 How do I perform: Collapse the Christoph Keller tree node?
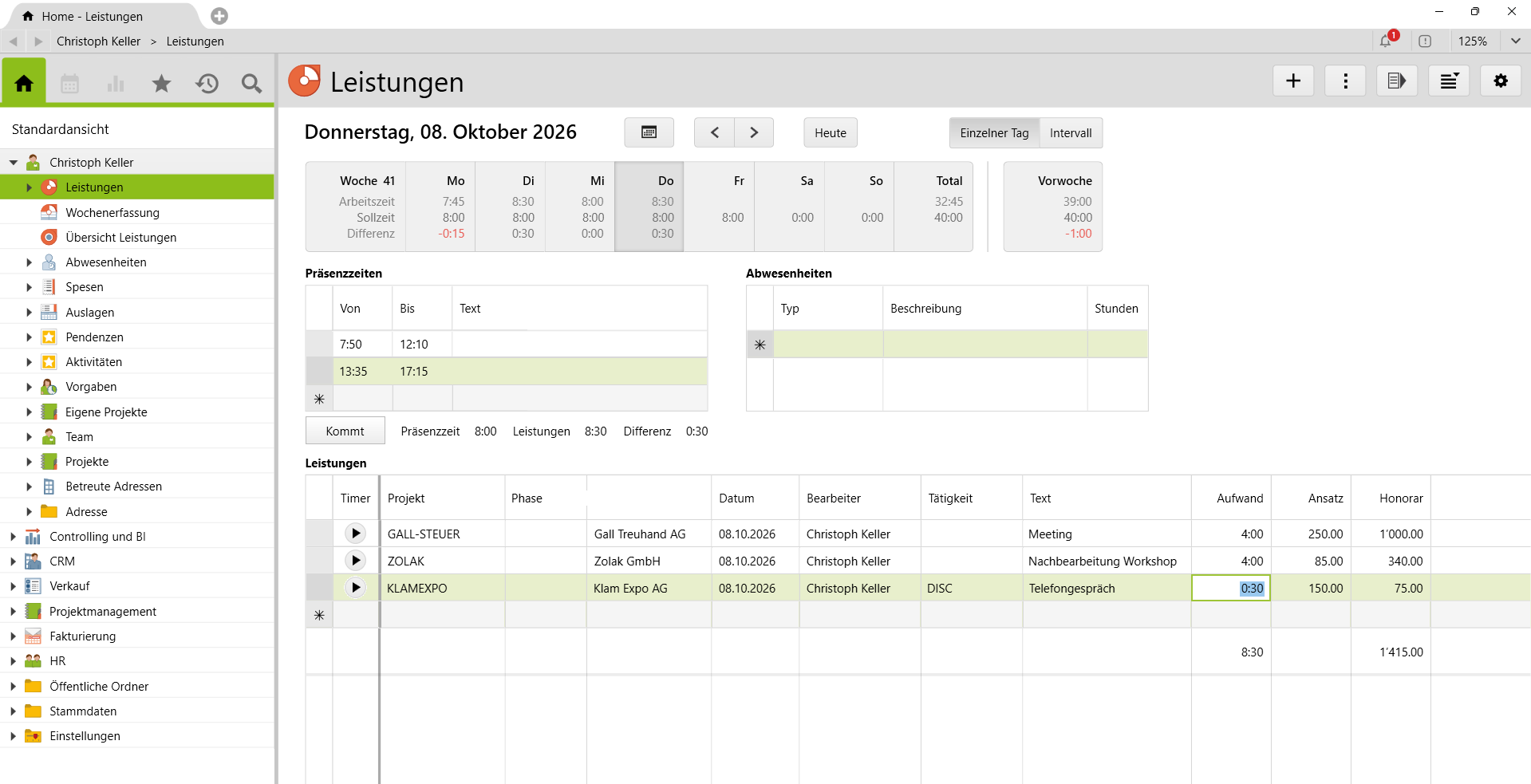coord(14,163)
